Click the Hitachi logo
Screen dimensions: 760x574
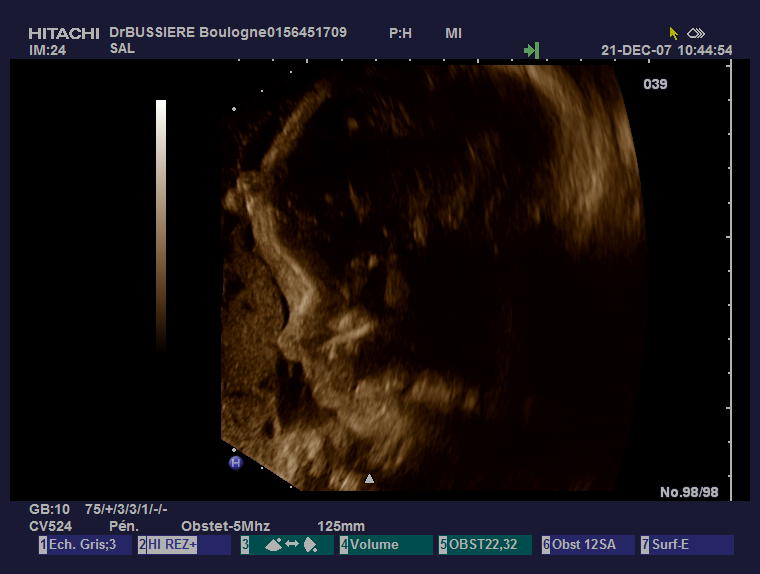coord(63,33)
